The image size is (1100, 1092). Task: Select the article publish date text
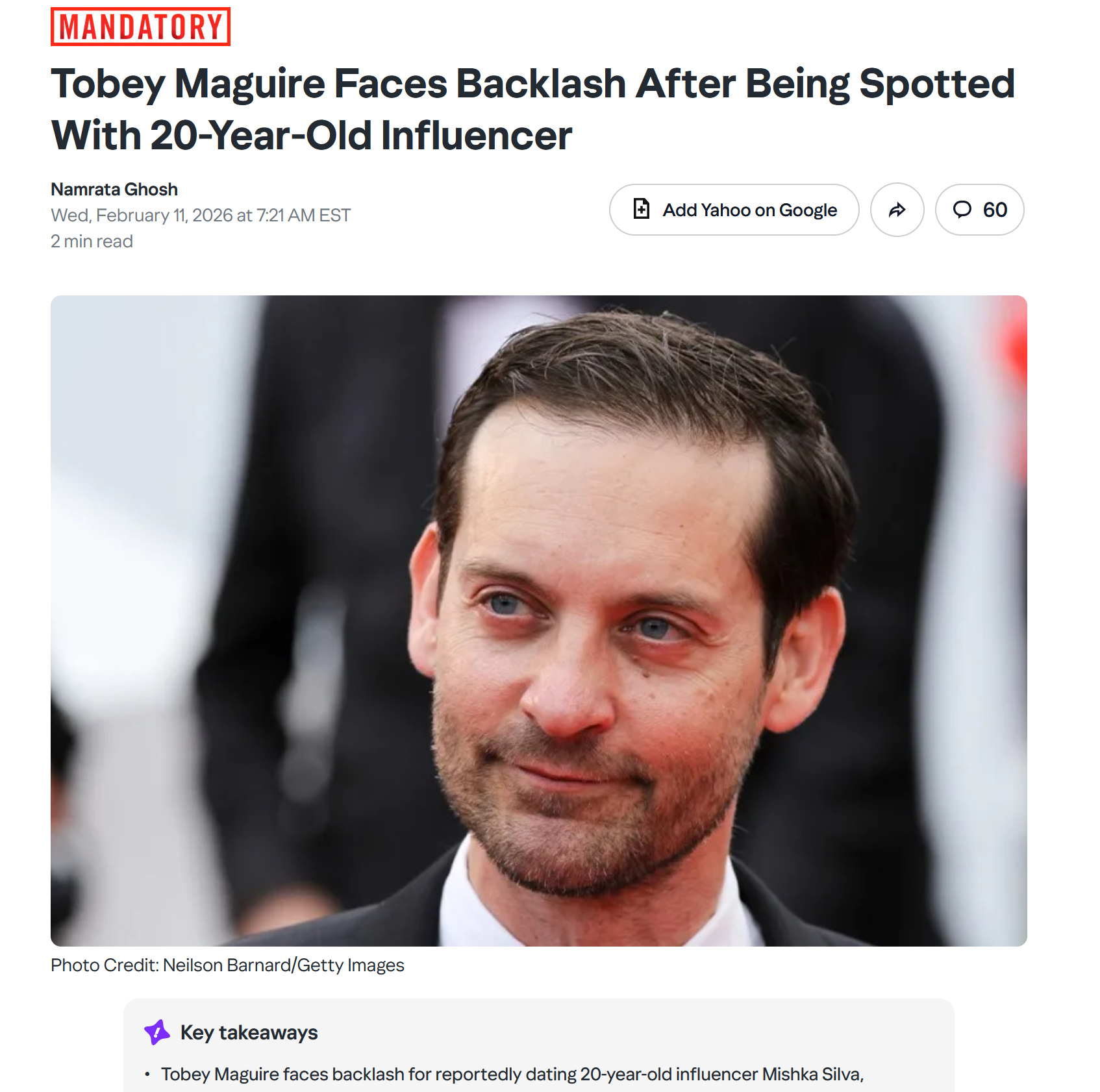(201, 215)
